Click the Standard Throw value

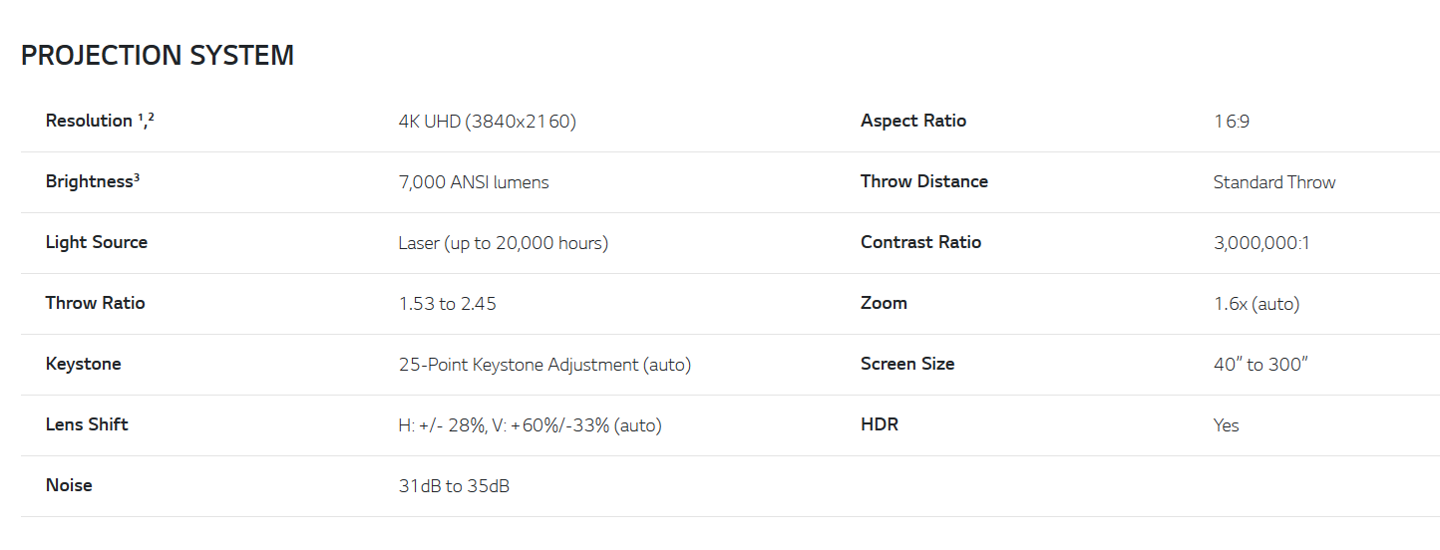point(1274,182)
